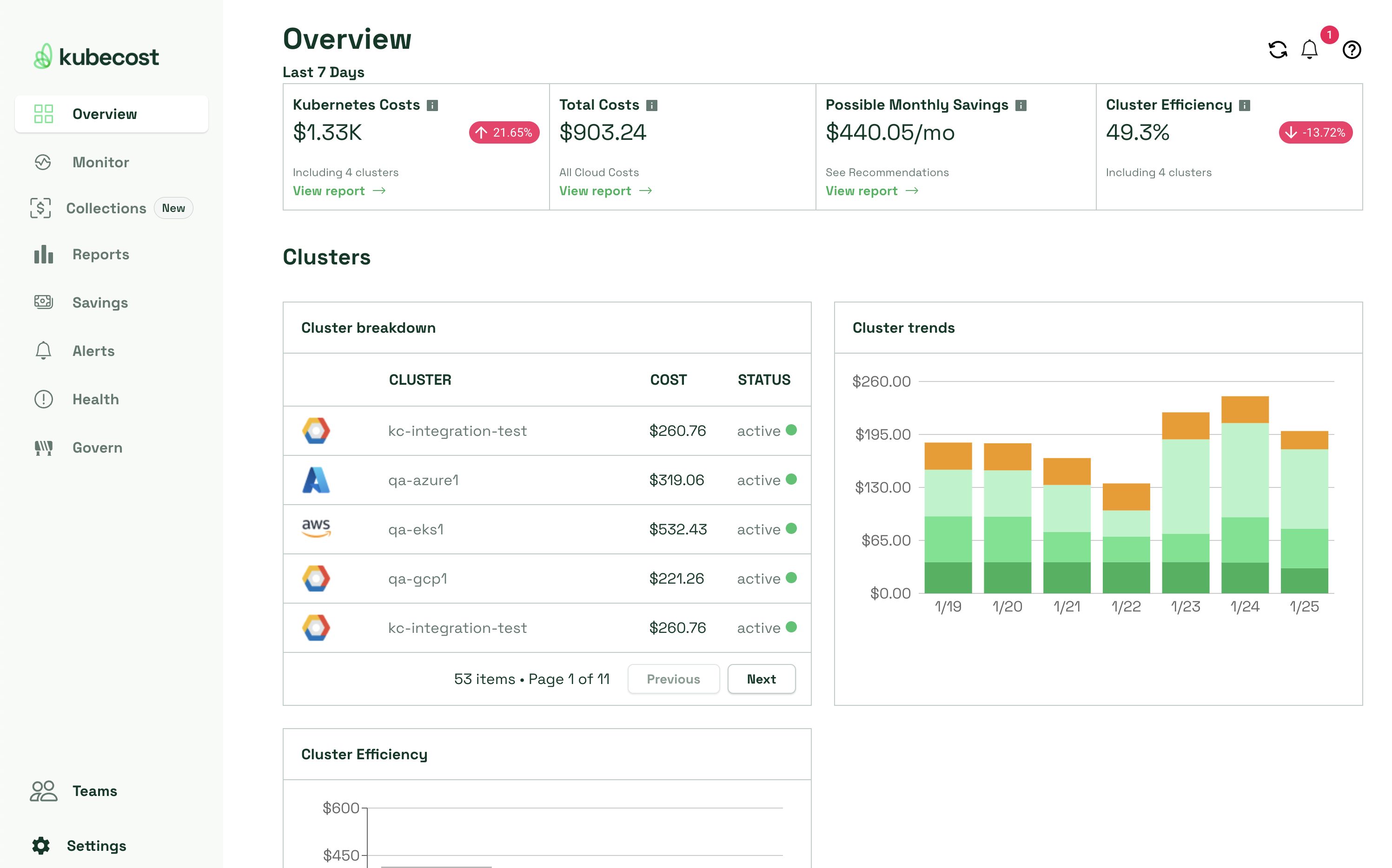Click Next page in cluster breakdown
Image resolution: width=1392 pixels, height=868 pixels.
pyautogui.click(x=761, y=679)
